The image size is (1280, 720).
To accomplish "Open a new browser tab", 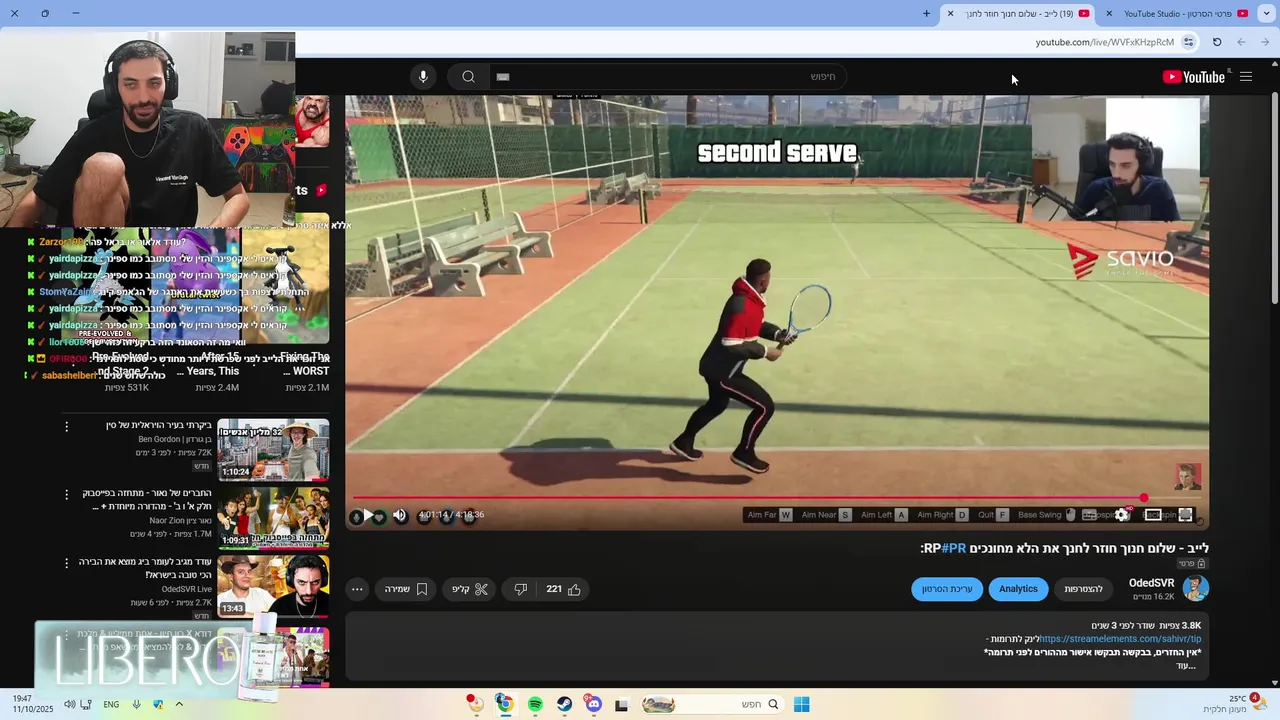I will pyautogui.click(x=926, y=13).
